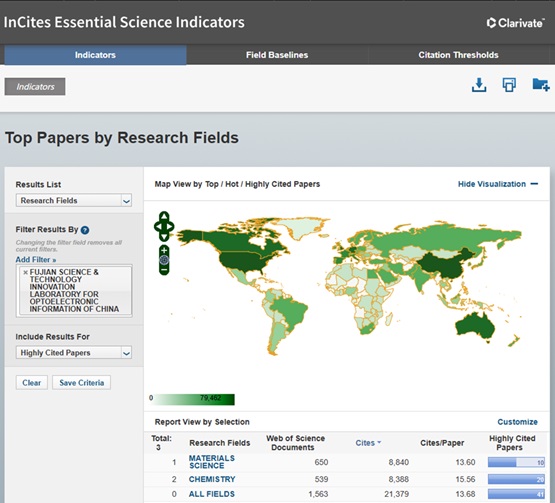
Task: Pan the map right with the arrow
Action: (x=170, y=227)
